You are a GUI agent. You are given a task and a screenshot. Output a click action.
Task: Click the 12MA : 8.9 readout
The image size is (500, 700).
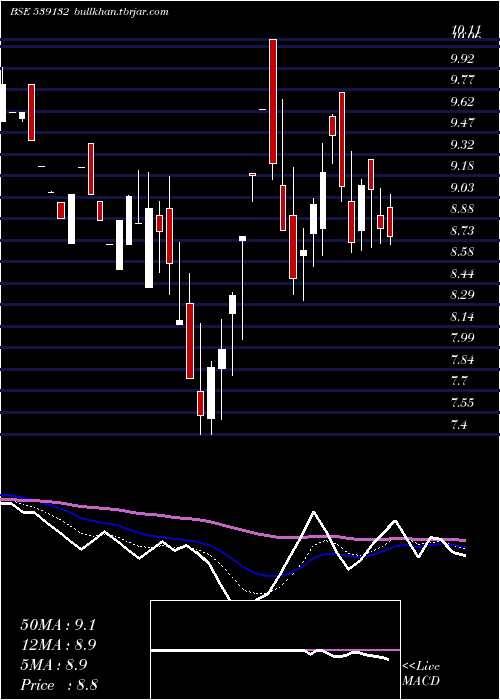point(58,645)
